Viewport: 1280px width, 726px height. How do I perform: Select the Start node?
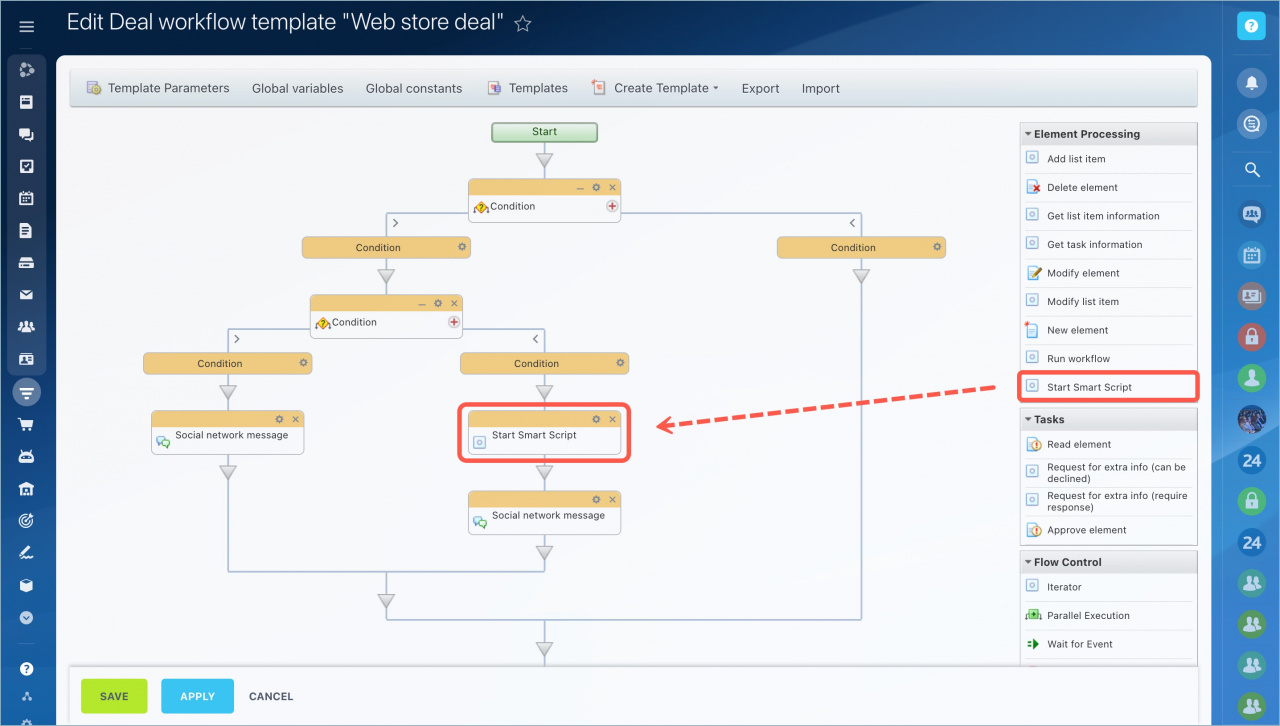click(544, 132)
